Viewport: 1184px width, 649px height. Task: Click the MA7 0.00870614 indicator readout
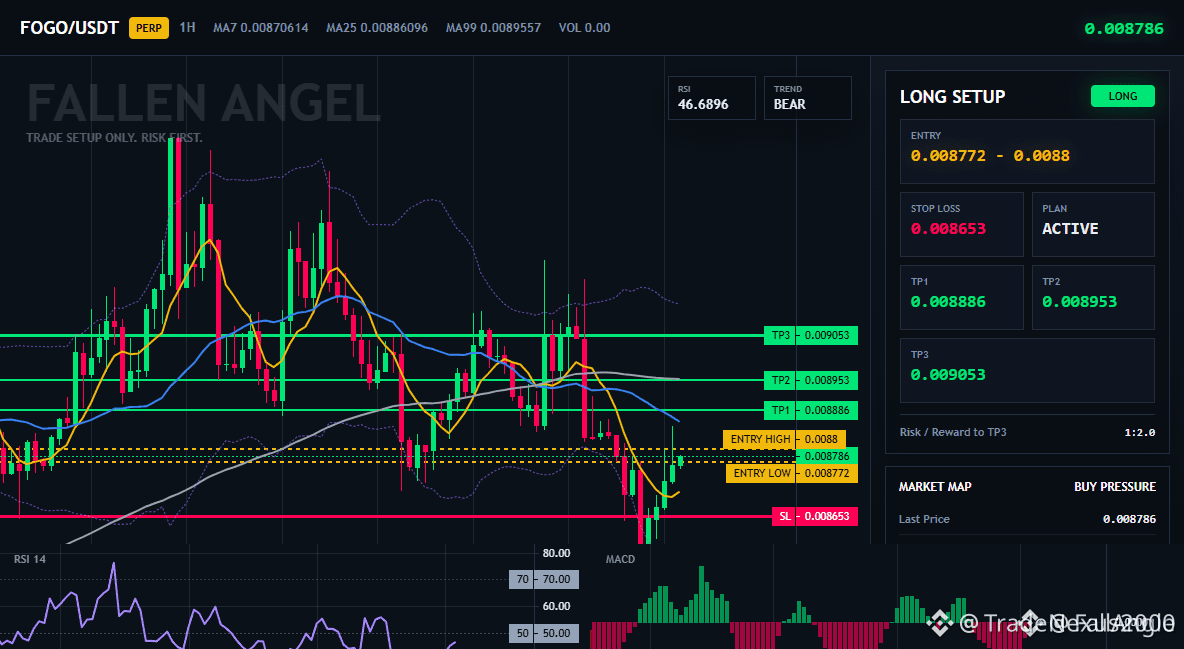pos(261,28)
